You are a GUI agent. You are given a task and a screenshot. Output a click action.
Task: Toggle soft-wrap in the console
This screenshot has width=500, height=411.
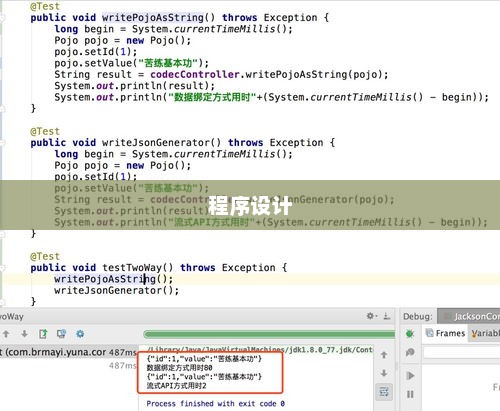[384, 391]
